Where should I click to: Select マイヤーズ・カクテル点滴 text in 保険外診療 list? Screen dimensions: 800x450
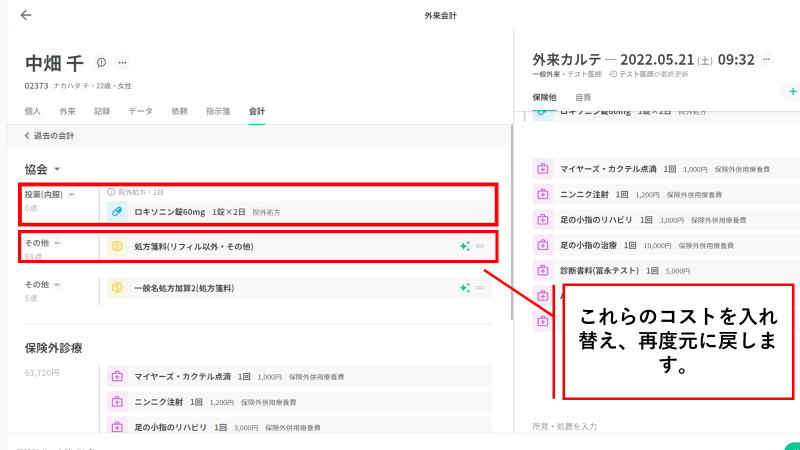[183, 377]
